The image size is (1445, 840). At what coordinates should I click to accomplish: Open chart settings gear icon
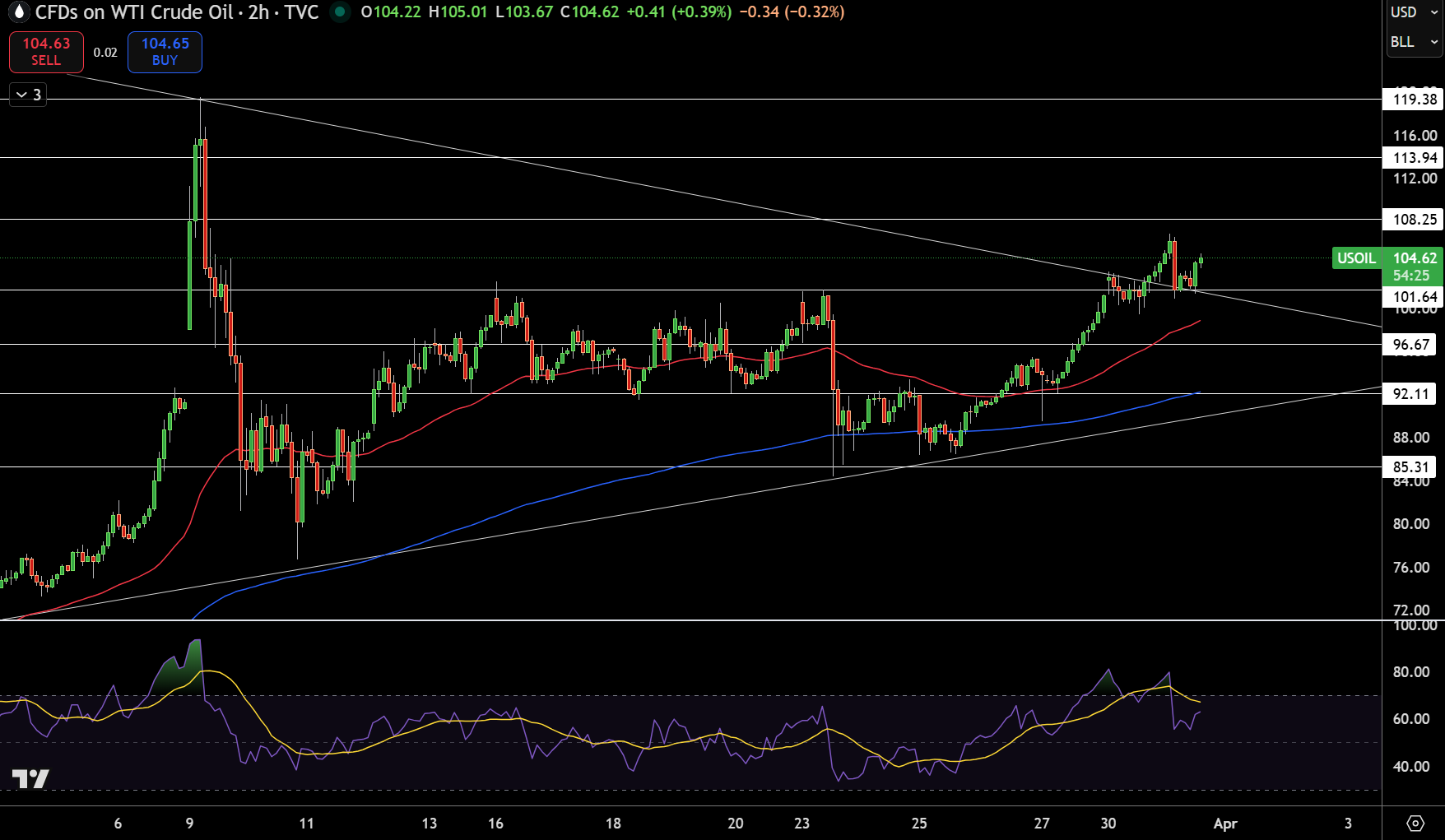pyautogui.click(x=1415, y=823)
